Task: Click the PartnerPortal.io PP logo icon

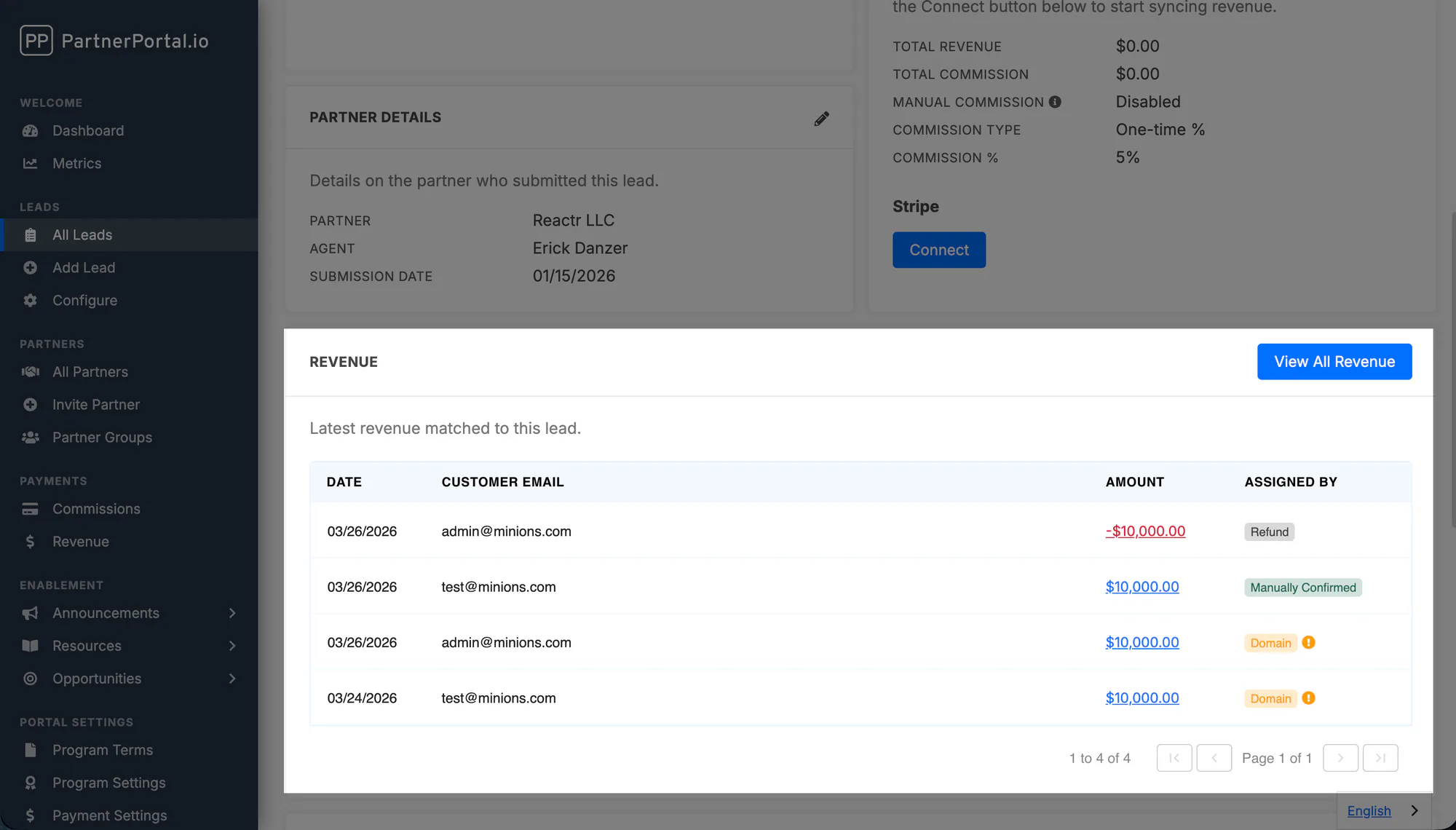Action: 36,41
